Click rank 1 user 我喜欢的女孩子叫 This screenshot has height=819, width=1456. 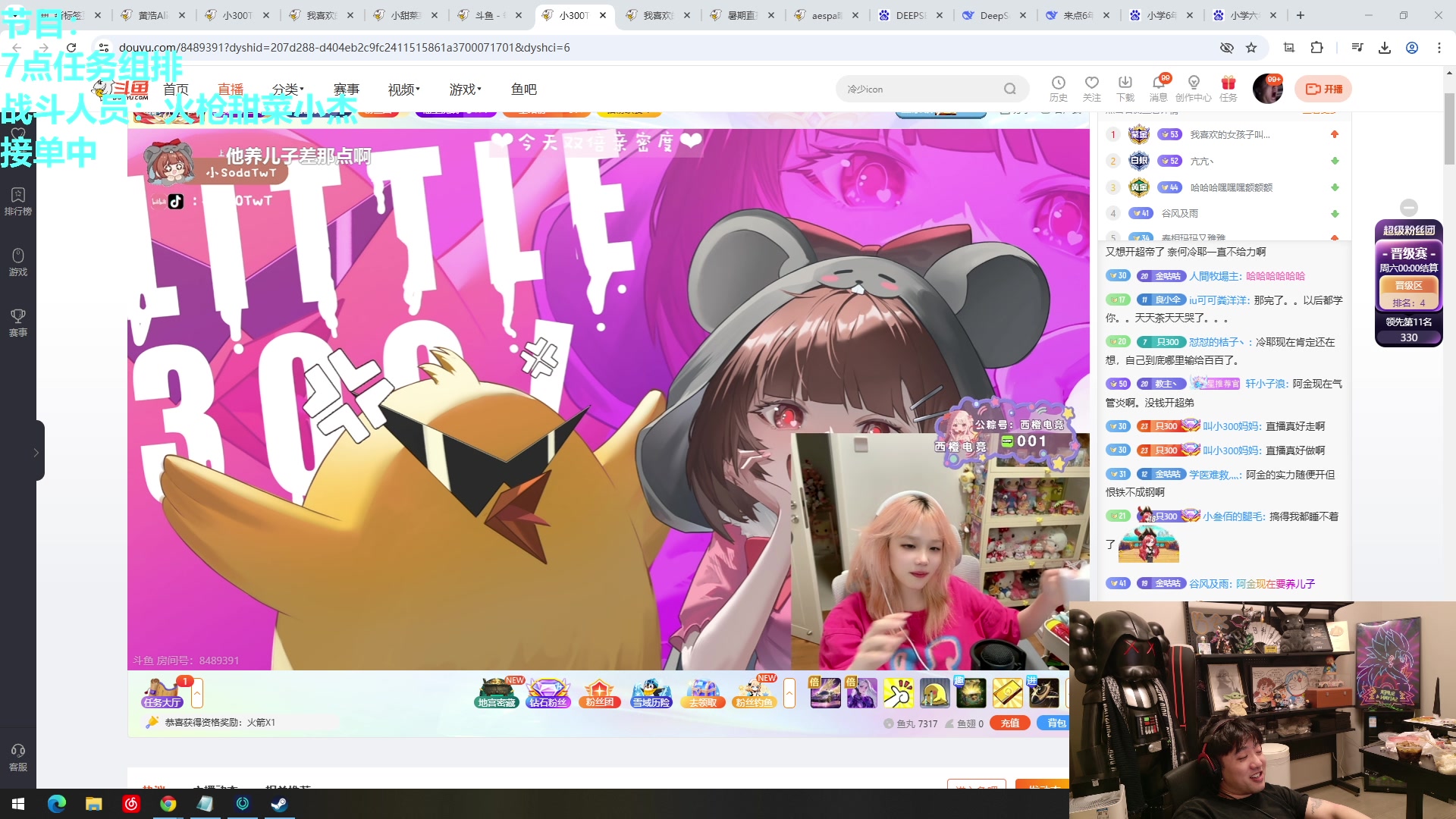1230,135
